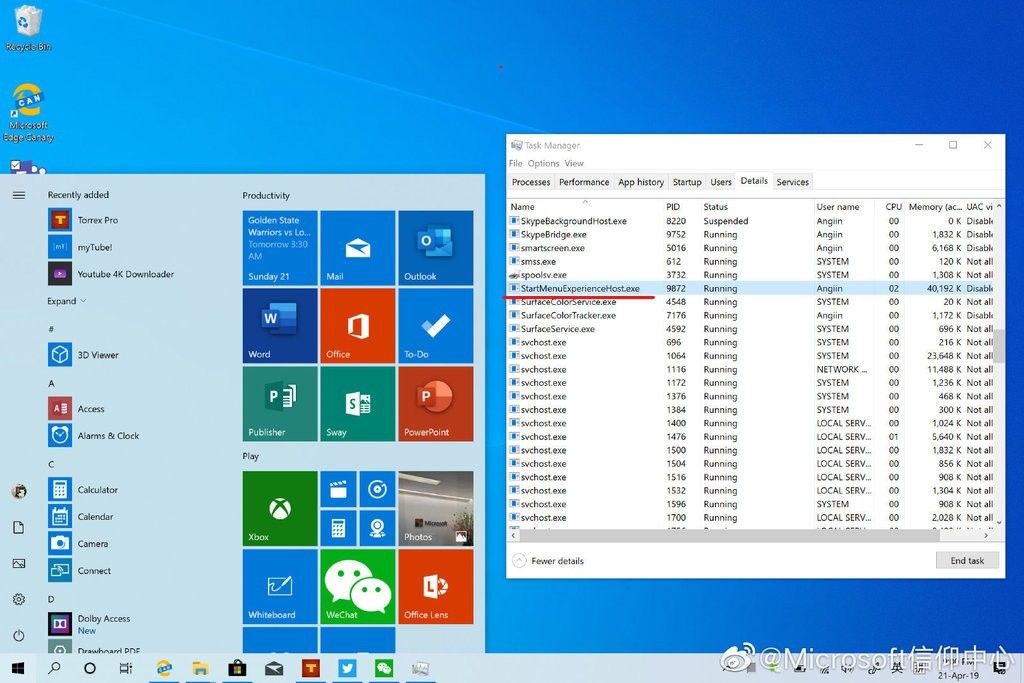Open Task View on the taskbar
Image resolution: width=1024 pixels, height=683 pixels.
(126, 668)
